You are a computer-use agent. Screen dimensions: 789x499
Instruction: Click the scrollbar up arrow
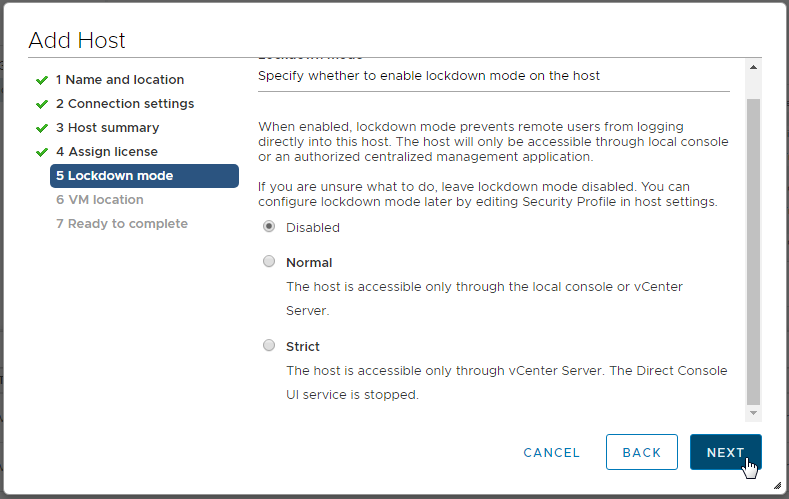[754, 68]
